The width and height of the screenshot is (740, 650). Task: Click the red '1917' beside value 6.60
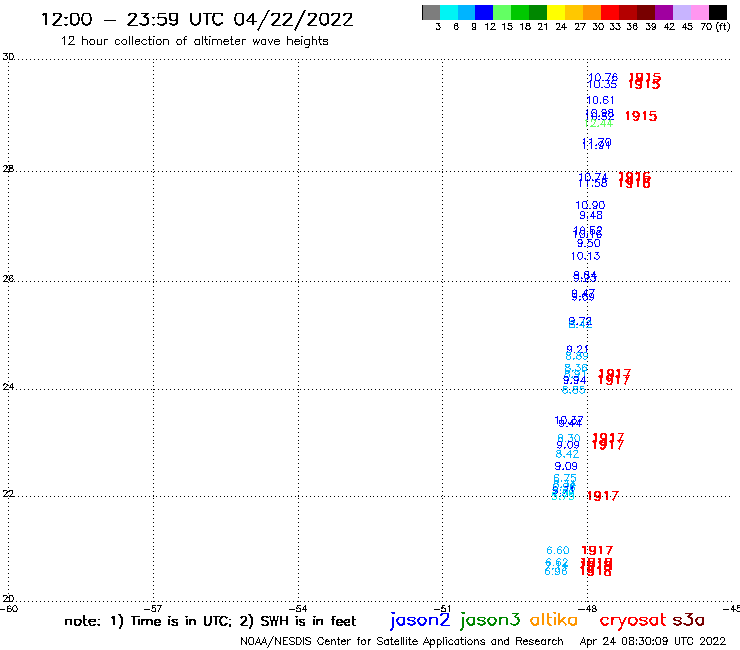(x=597, y=550)
